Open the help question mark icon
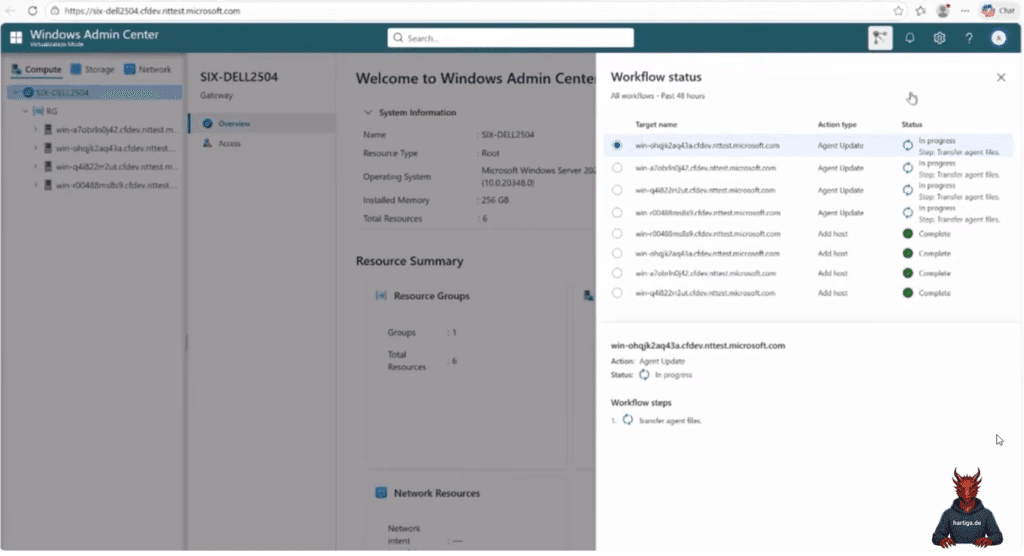The image size is (1024, 556). [x=969, y=38]
